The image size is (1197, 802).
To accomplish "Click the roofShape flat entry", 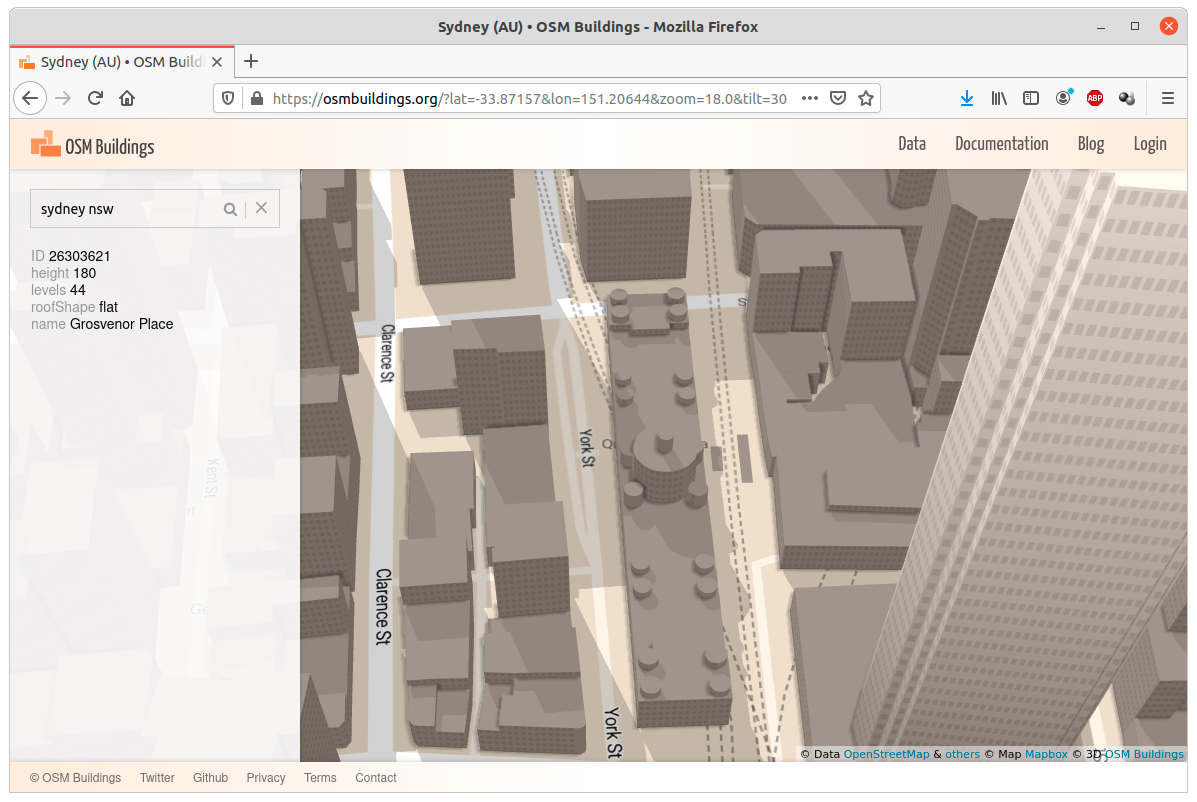I will point(75,307).
